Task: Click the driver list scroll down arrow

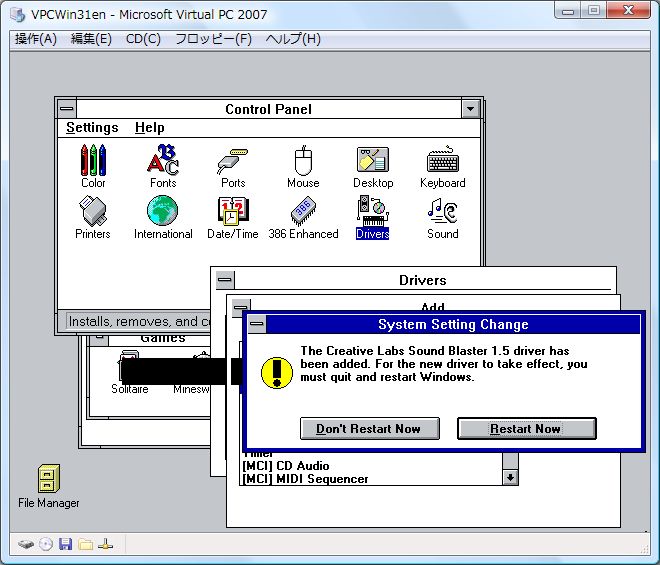Action: pyautogui.click(x=510, y=477)
